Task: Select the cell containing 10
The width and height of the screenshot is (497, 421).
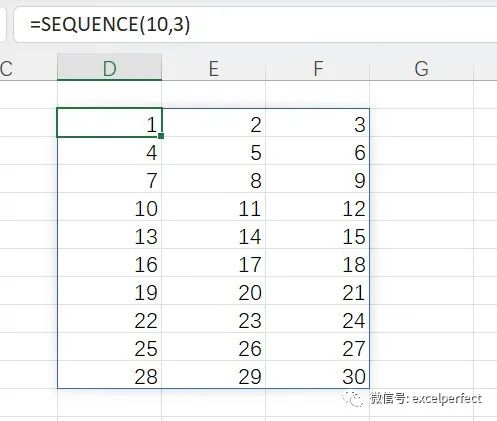Action: (109, 207)
